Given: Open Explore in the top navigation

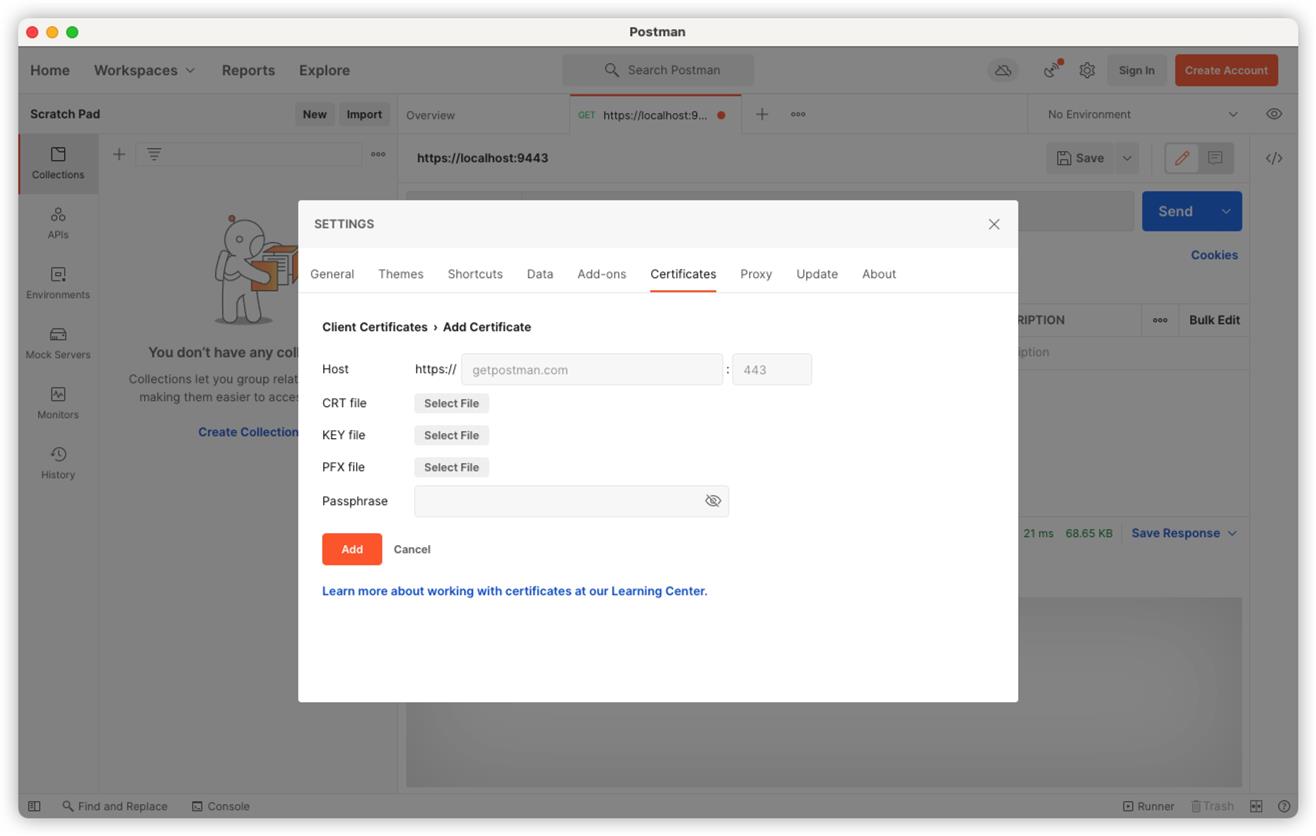Looking at the screenshot, I should coord(324,70).
